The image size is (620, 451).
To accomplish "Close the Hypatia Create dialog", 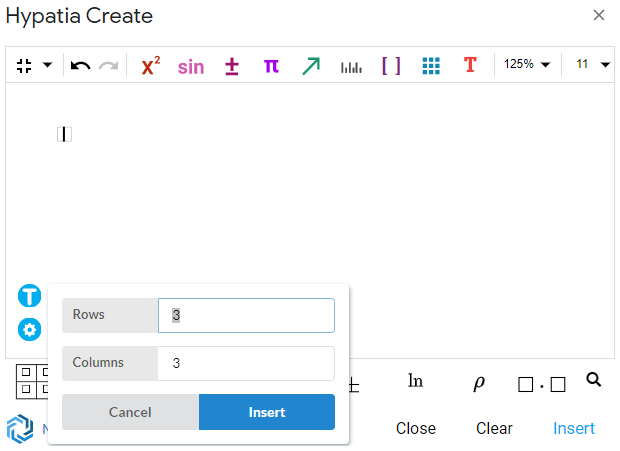I will (599, 15).
